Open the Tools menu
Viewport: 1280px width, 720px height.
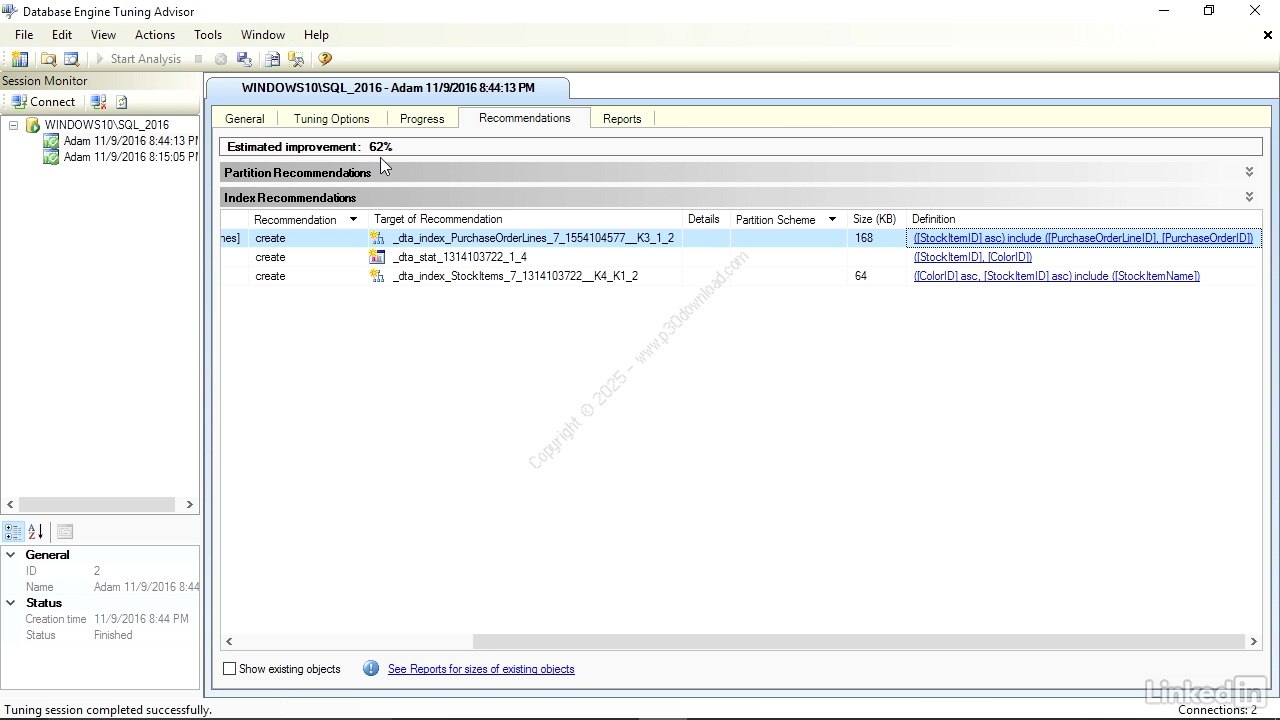pos(208,34)
